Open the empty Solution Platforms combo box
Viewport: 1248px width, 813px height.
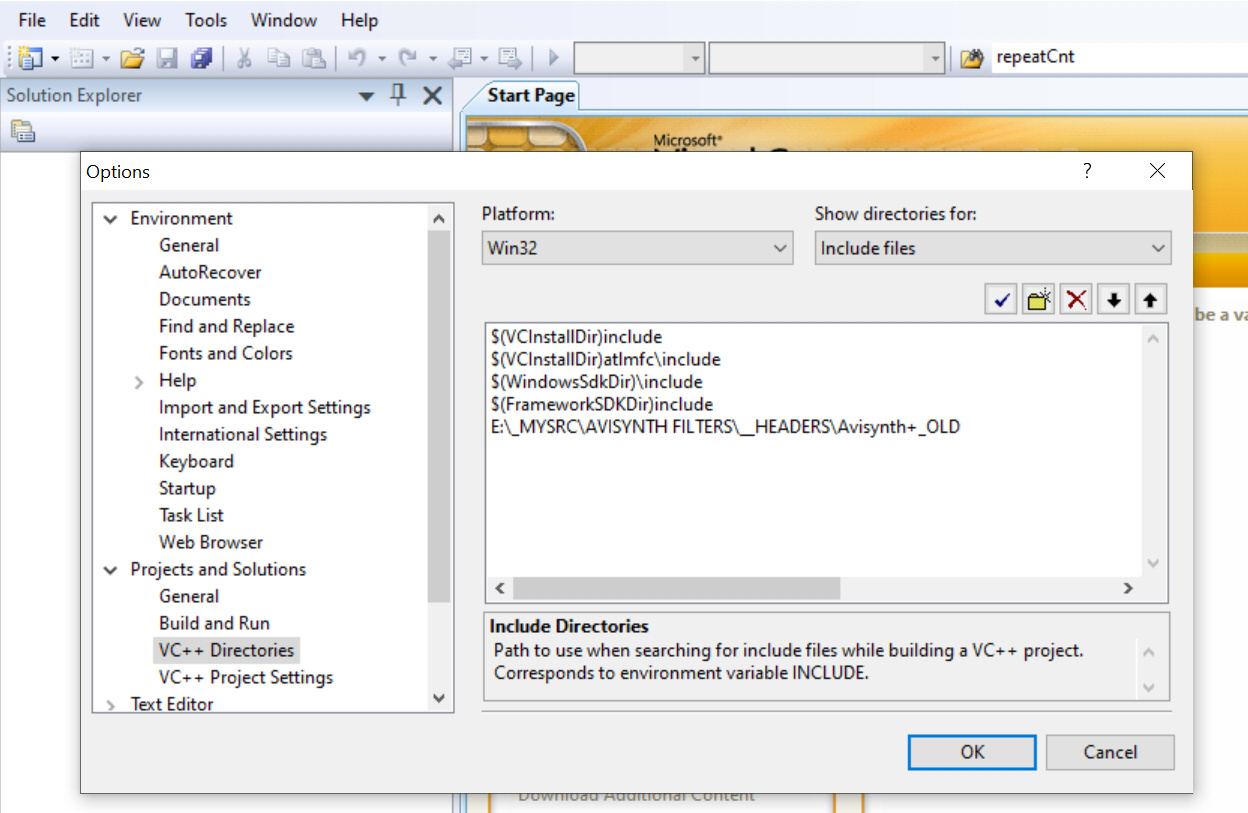click(x=827, y=58)
